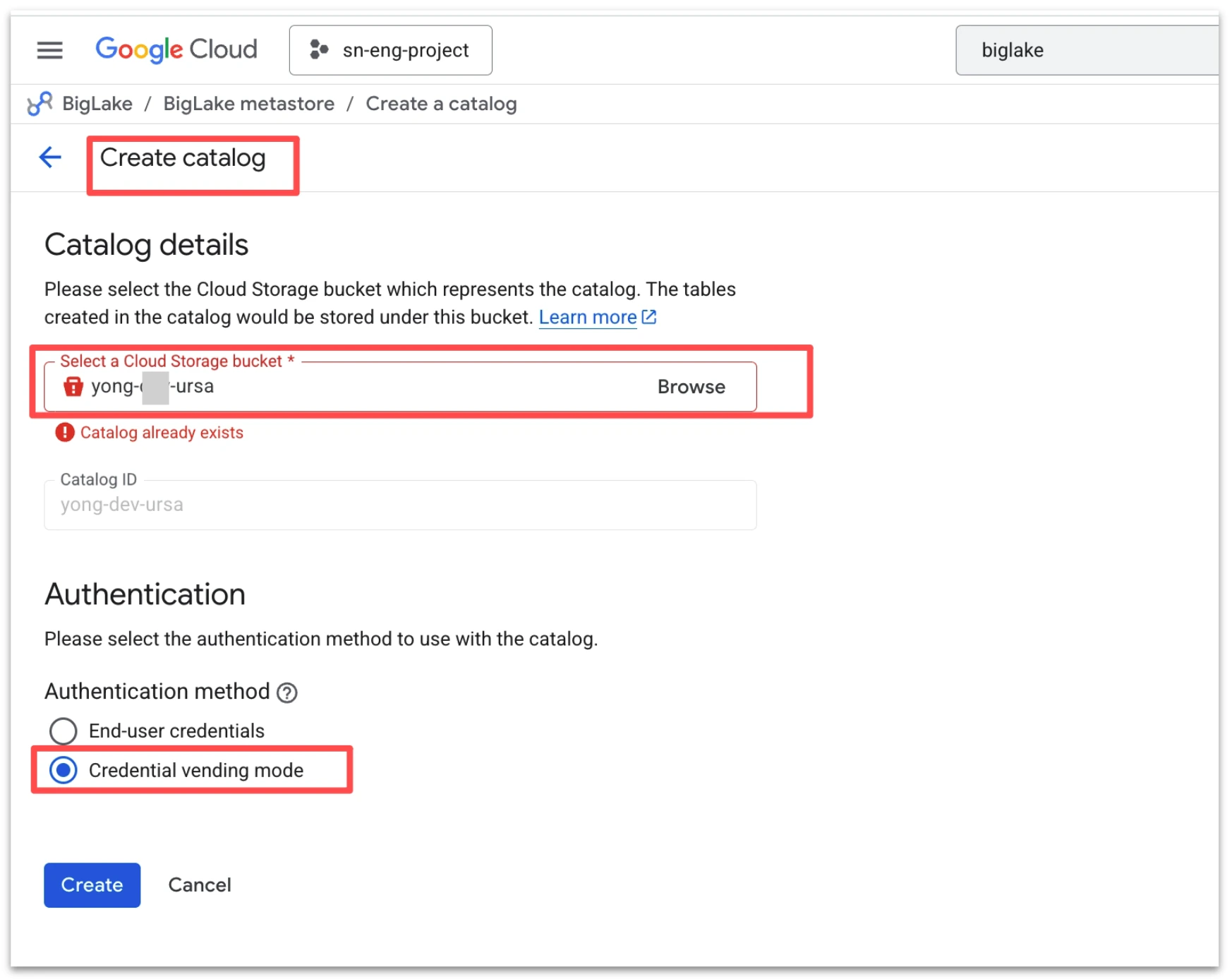1232x979 pixels.
Task: Click the Create catalog page title
Action: (183, 158)
